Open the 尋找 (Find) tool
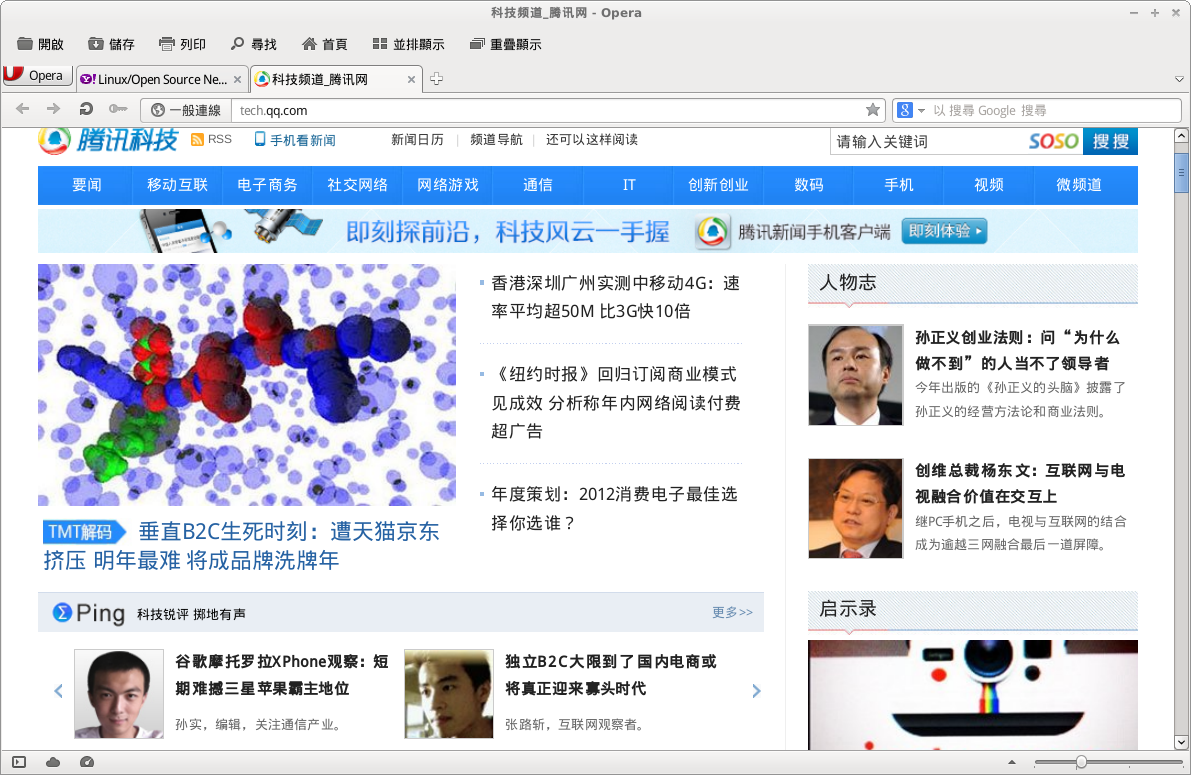This screenshot has height=775, width=1191. coord(254,44)
